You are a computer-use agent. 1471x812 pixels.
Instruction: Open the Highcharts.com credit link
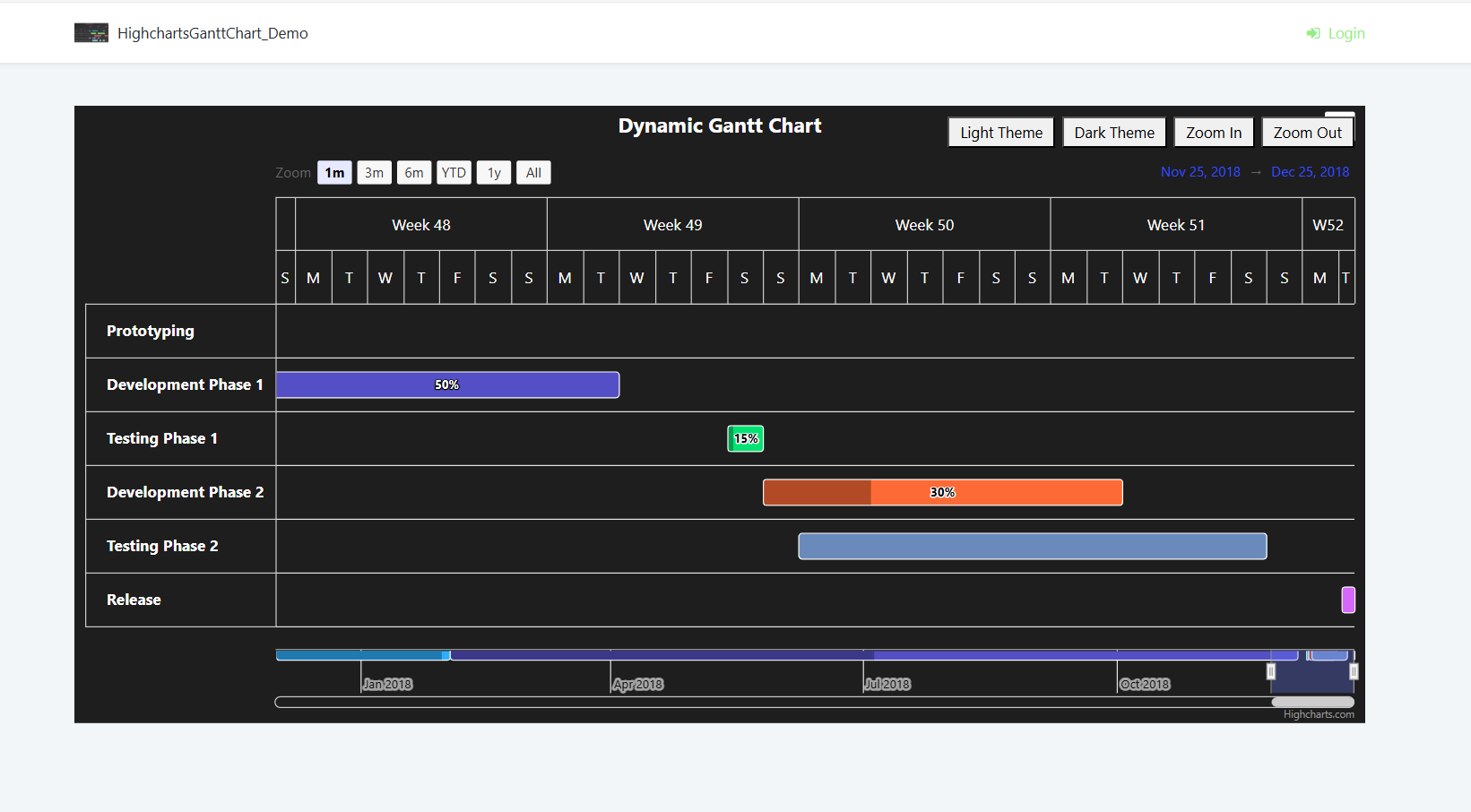[1317, 714]
